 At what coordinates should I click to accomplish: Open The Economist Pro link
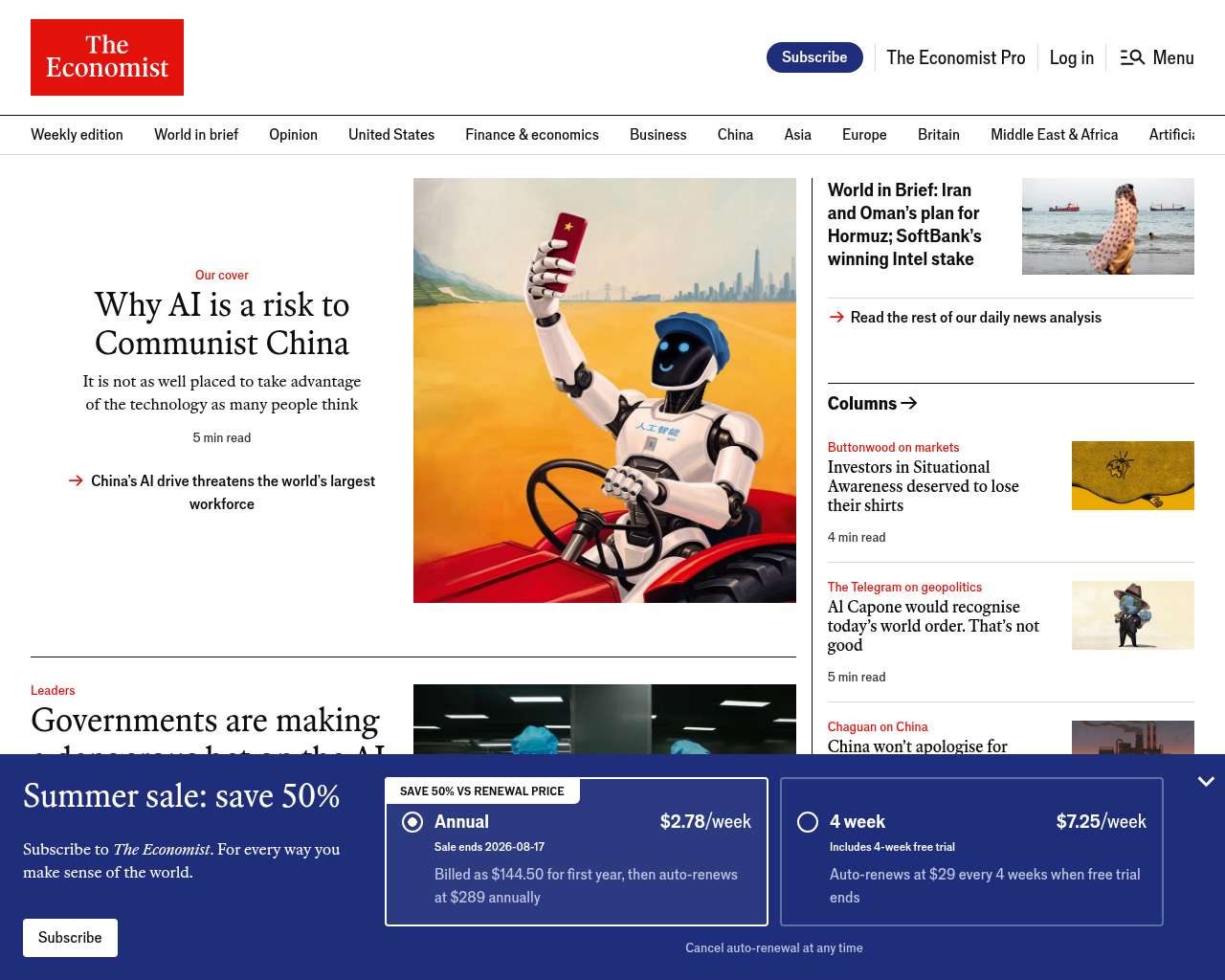click(x=956, y=57)
